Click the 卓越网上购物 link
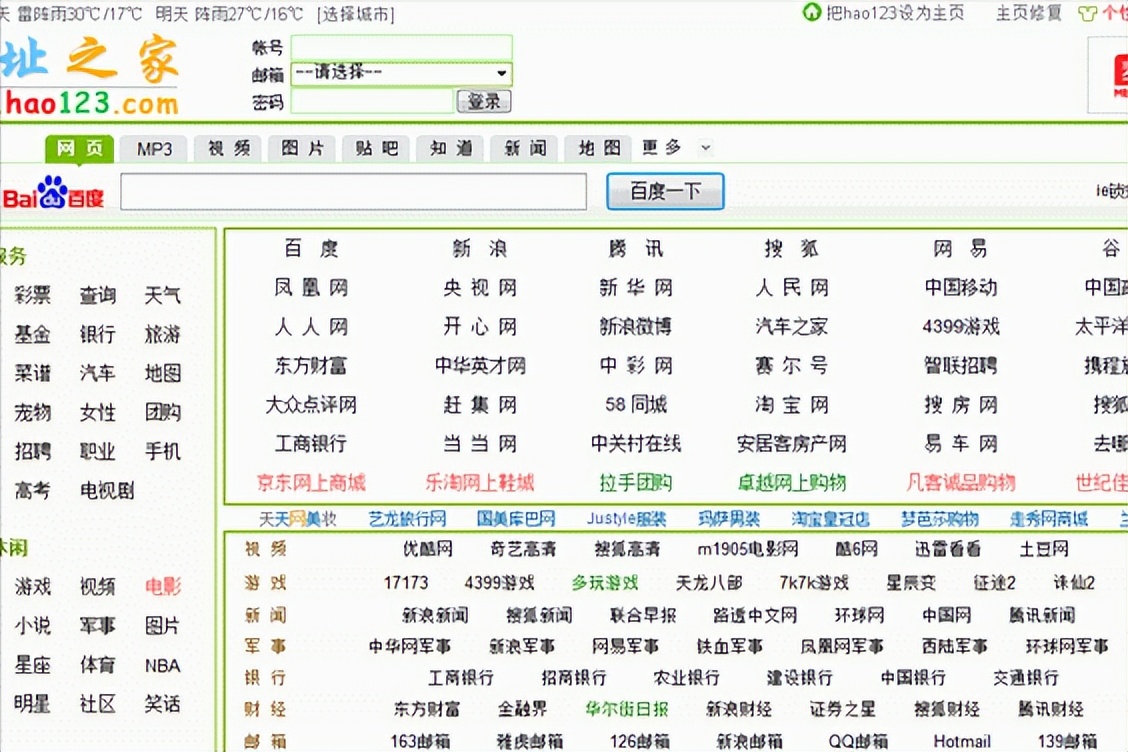Viewport: 1128px width, 752px height. coord(791,482)
